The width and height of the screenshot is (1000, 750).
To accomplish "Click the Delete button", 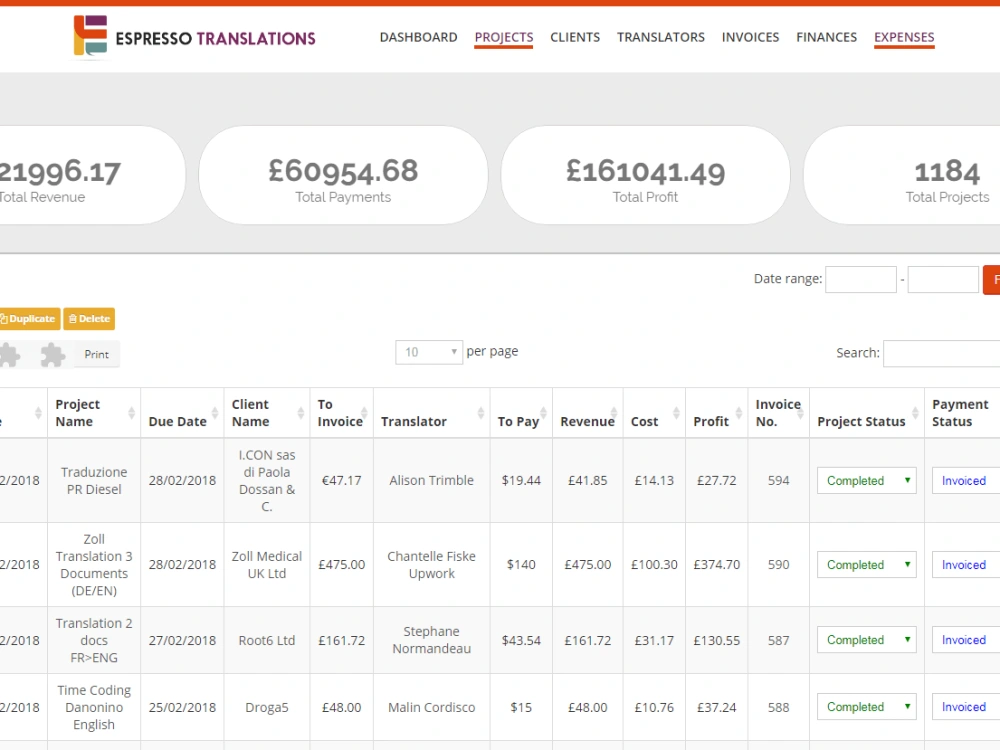I will pyautogui.click(x=89, y=318).
